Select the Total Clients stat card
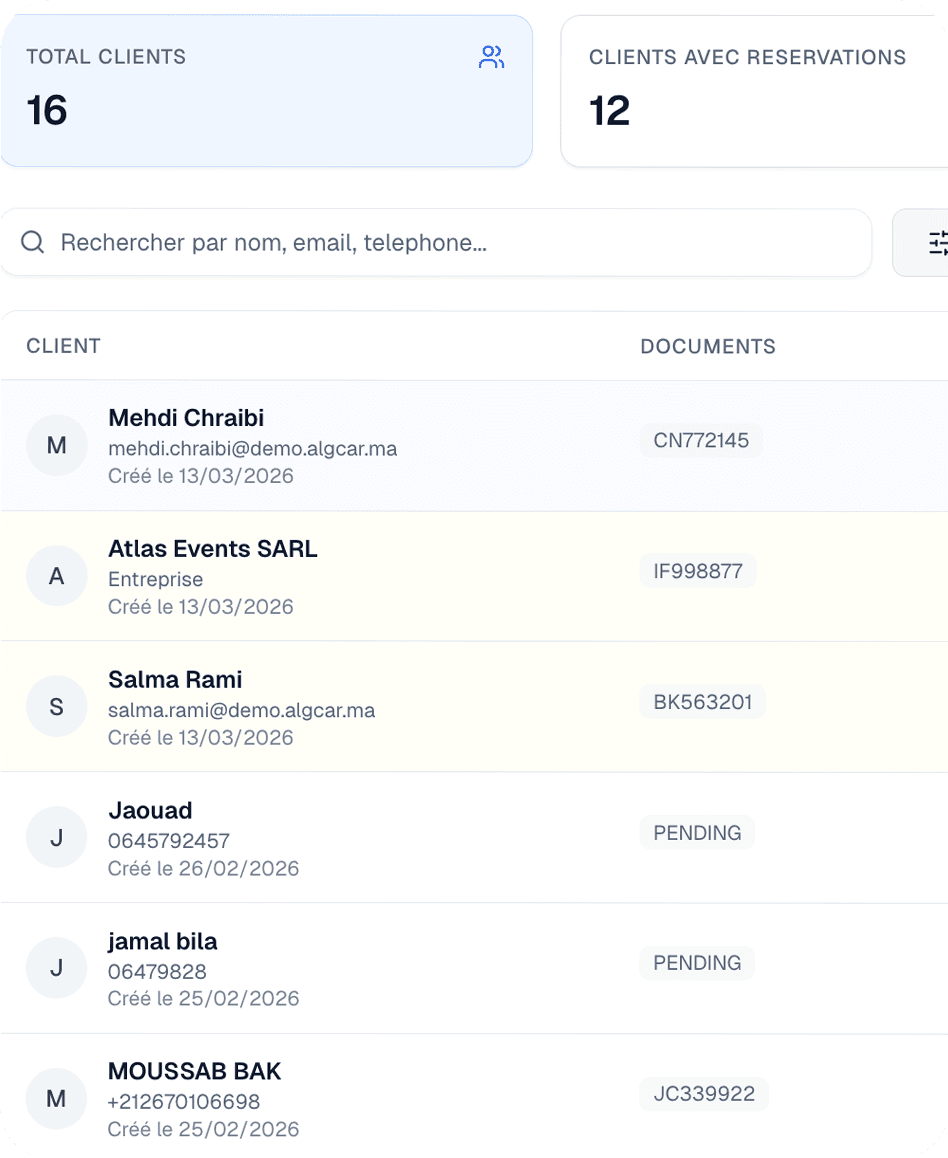This screenshot has width=948, height=1158. [x=265, y=91]
